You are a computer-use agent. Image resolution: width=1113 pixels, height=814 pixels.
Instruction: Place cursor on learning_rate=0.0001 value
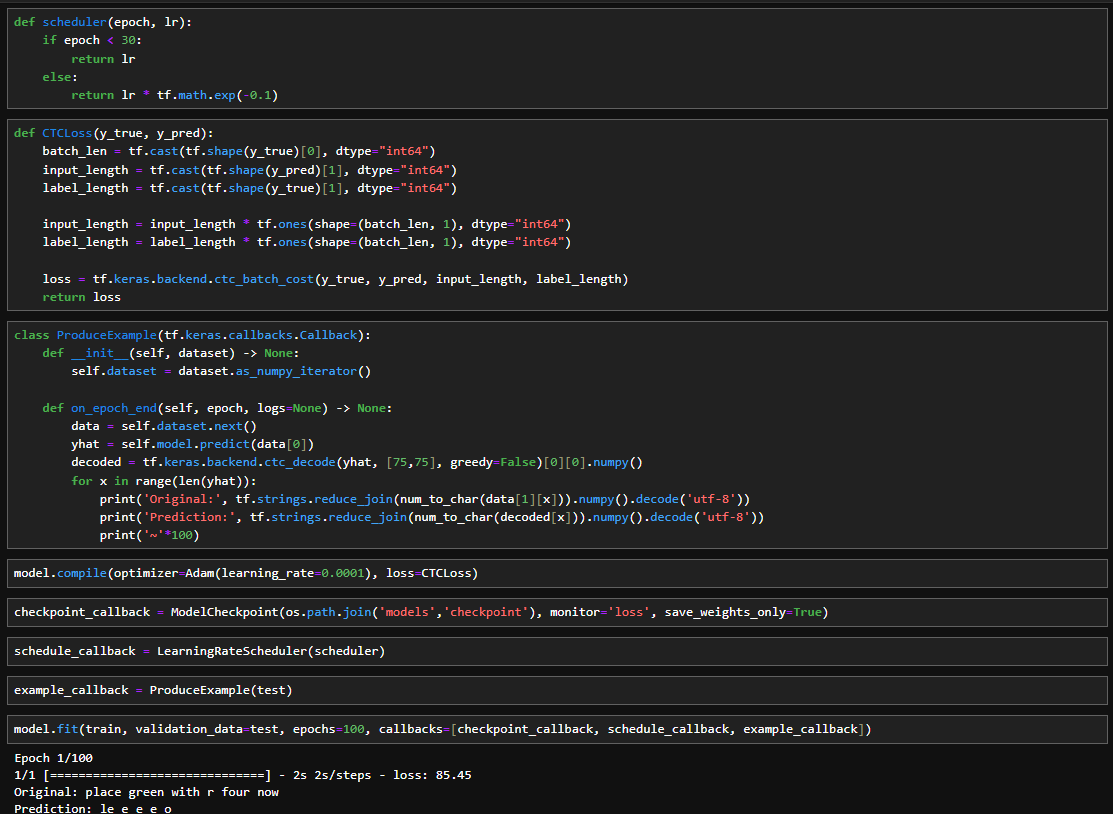pyautogui.click(x=293, y=573)
